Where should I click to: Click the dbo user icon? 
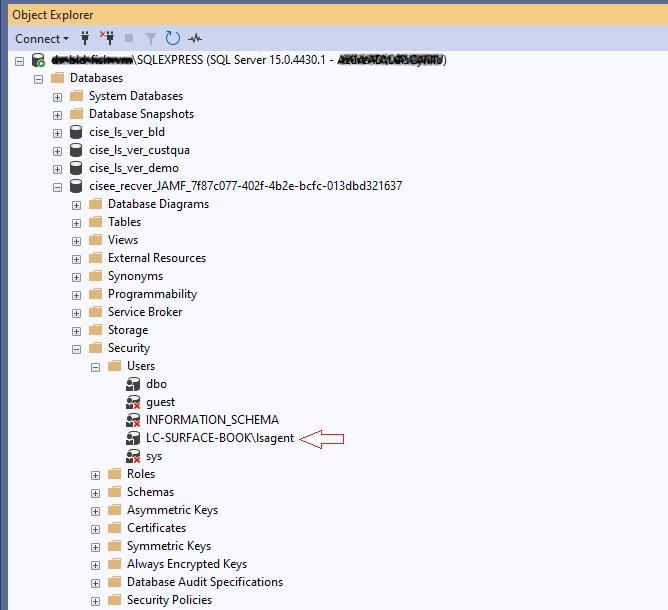[133, 384]
